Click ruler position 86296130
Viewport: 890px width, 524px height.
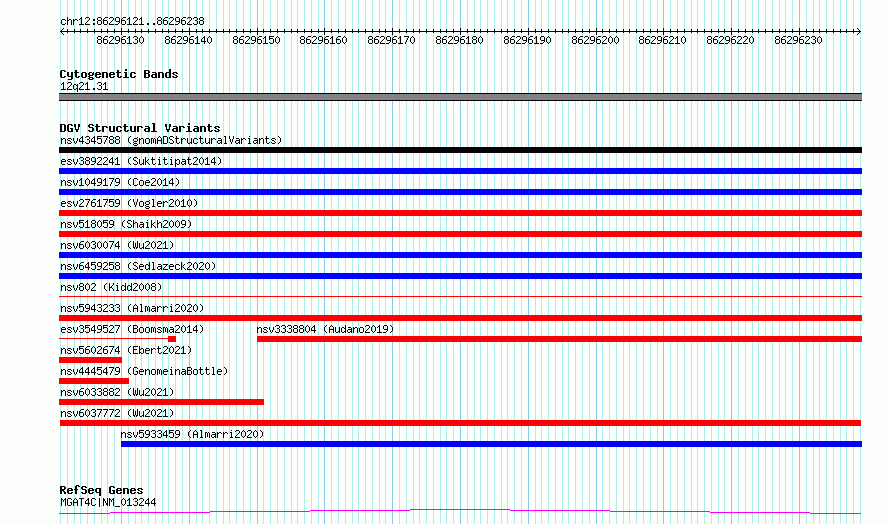(120, 40)
